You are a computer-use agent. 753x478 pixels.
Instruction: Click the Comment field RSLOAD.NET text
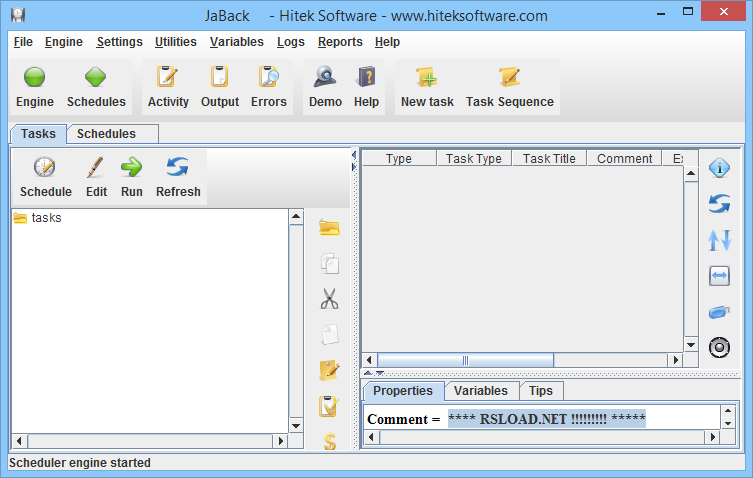547,419
